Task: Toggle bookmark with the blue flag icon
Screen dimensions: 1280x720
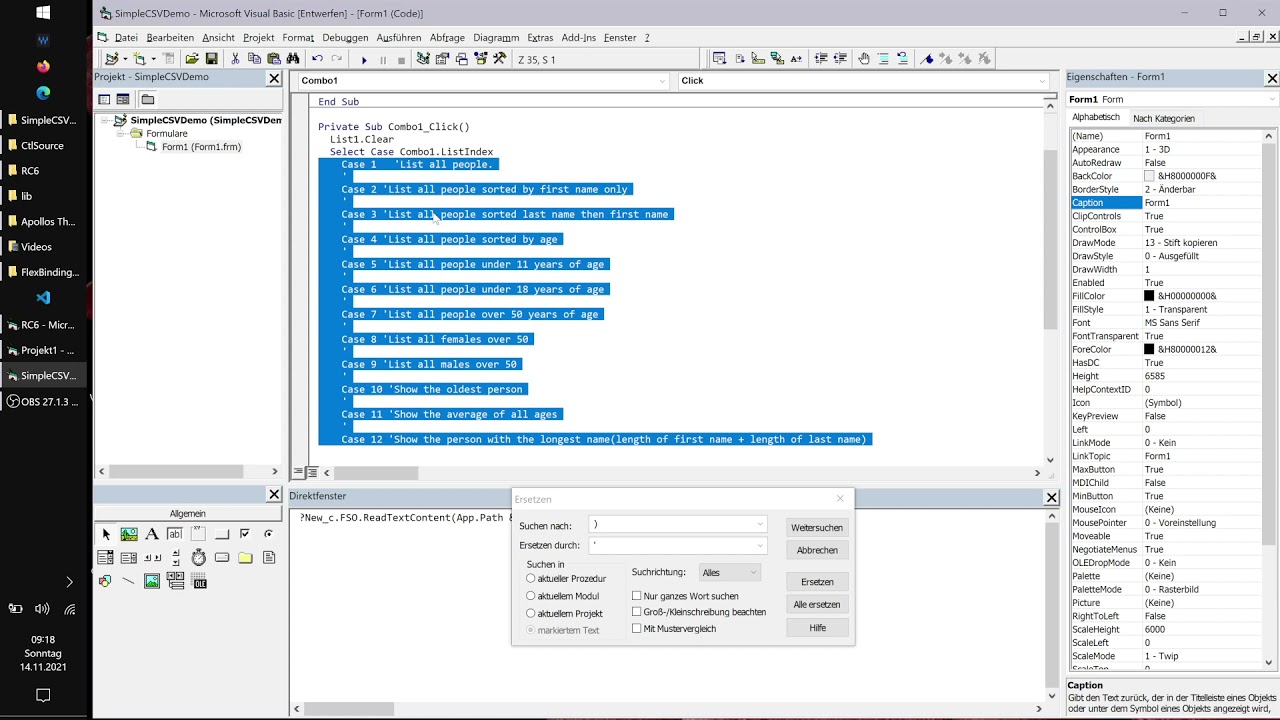Action: pos(927,59)
